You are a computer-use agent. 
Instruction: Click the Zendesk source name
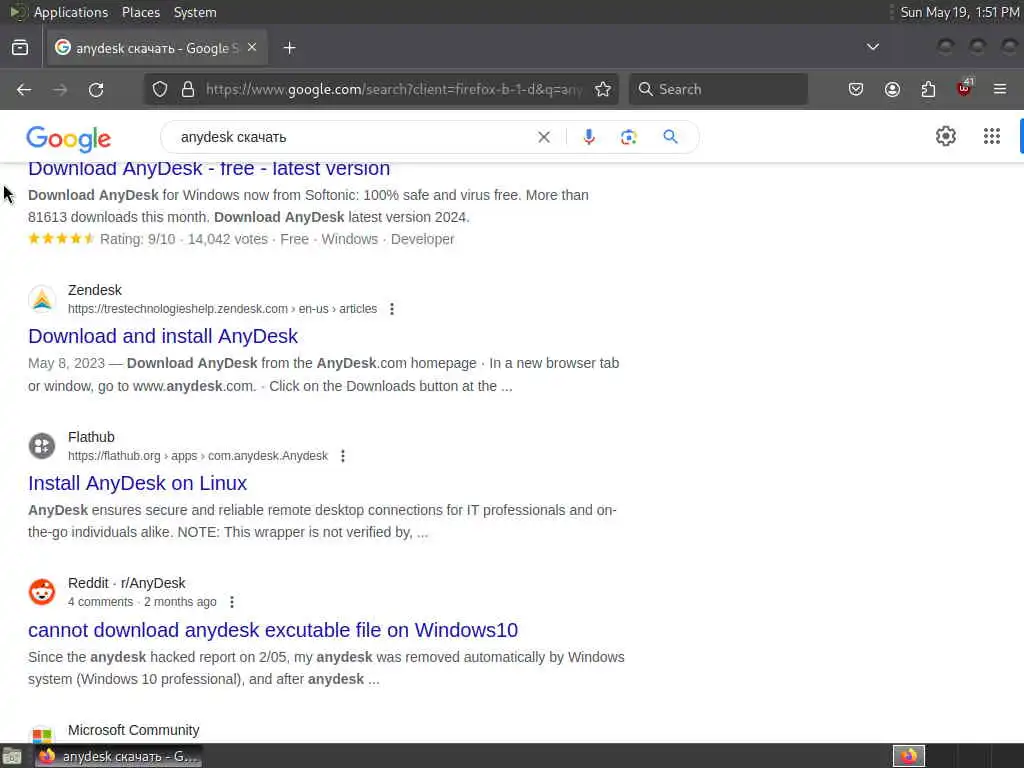[x=95, y=290]
